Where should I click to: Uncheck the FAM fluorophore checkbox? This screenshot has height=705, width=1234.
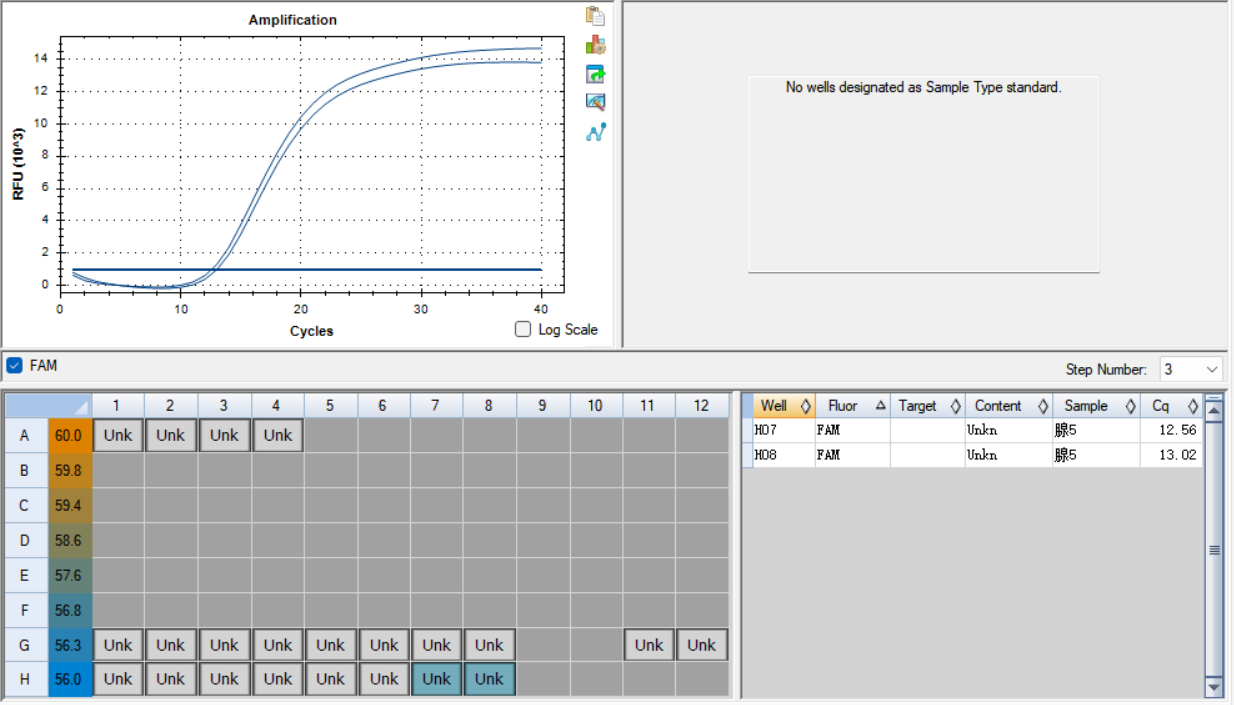click(14, 366)
